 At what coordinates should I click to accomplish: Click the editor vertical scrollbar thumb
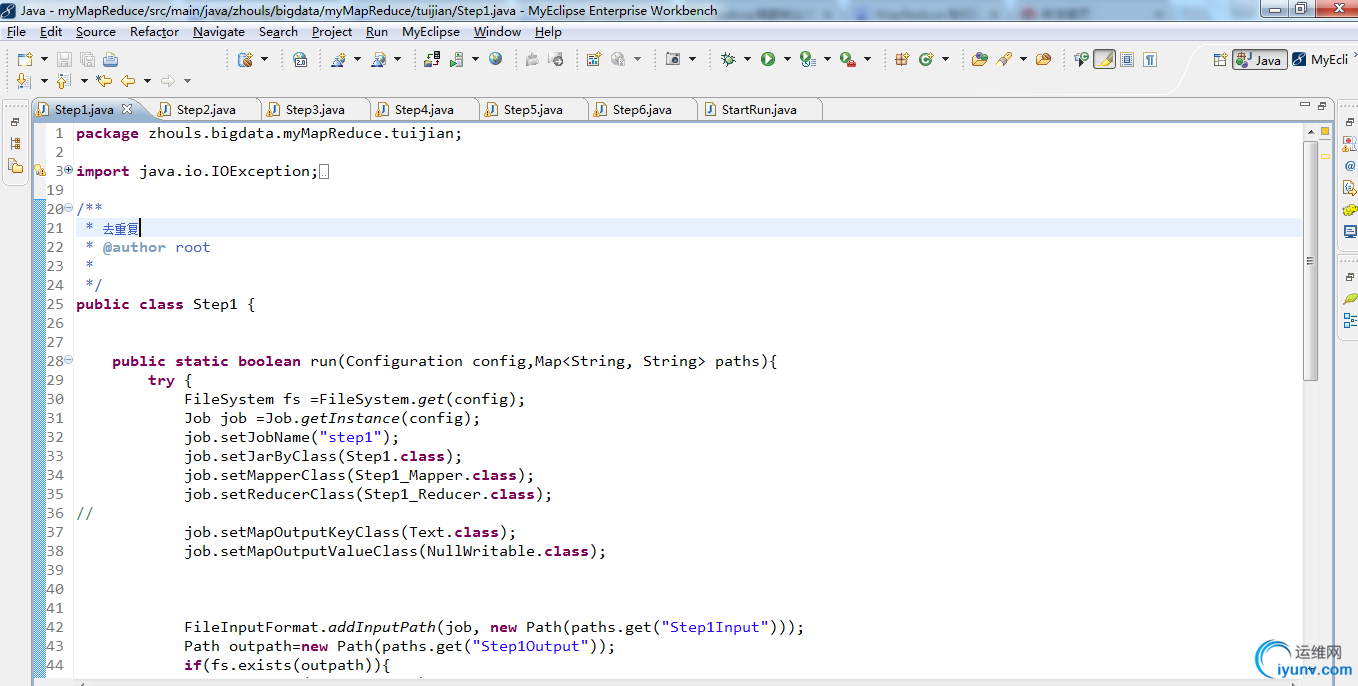point(1310,260)
